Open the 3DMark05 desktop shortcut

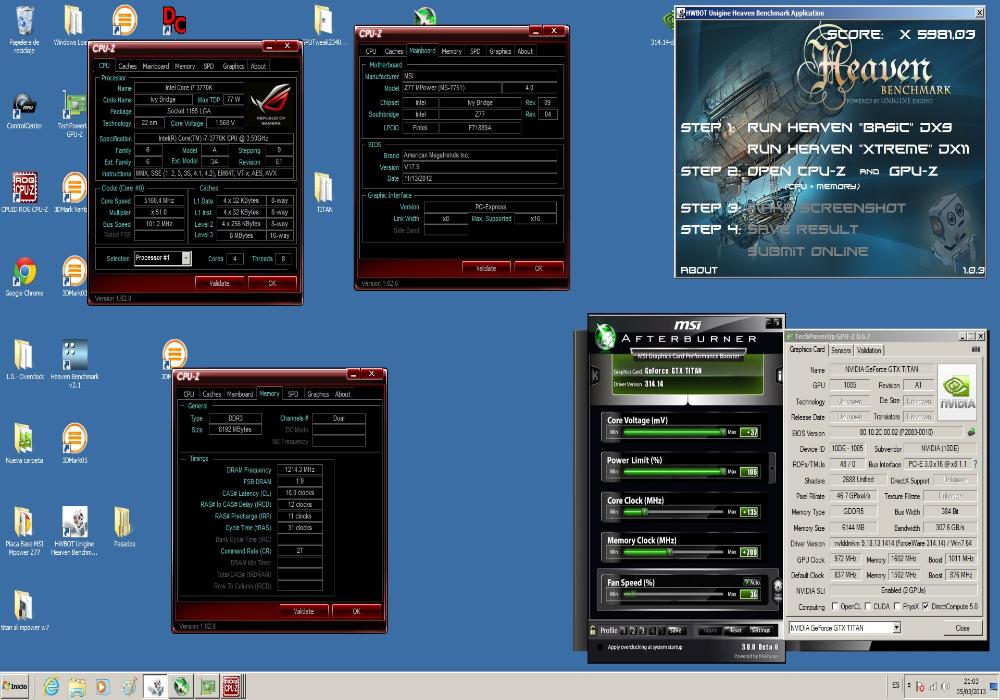click(x=75, y=442)
